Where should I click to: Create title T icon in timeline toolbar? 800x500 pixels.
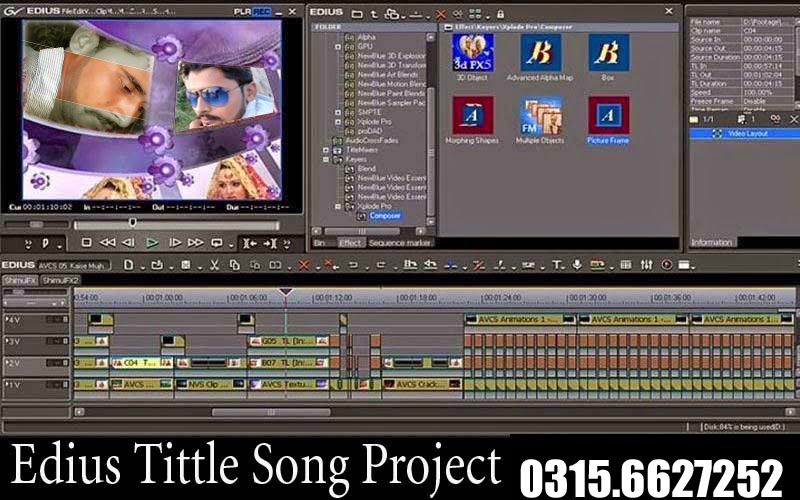coord(557,265)
